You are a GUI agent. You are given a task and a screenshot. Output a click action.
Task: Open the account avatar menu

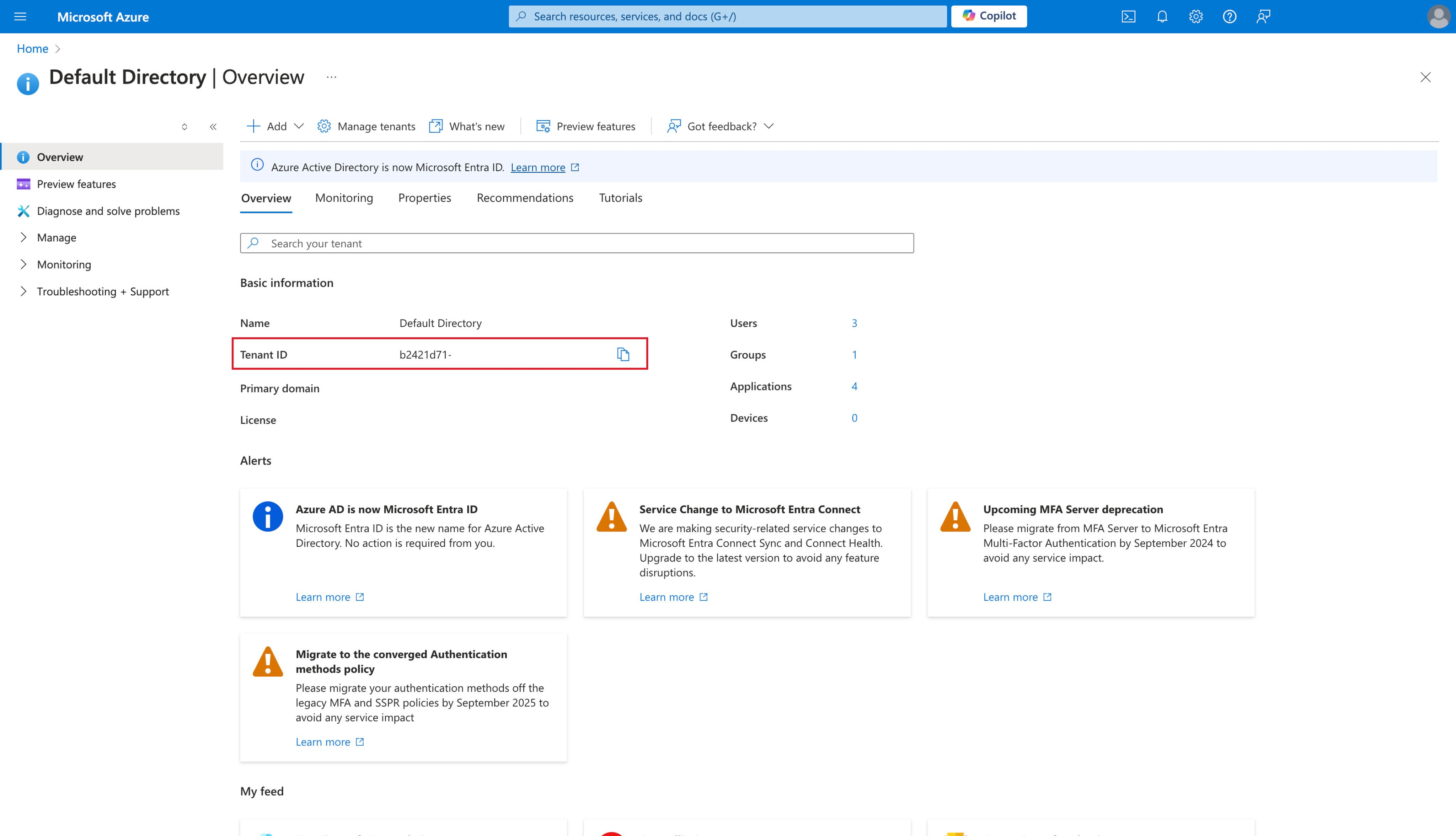click(1438, 17)
